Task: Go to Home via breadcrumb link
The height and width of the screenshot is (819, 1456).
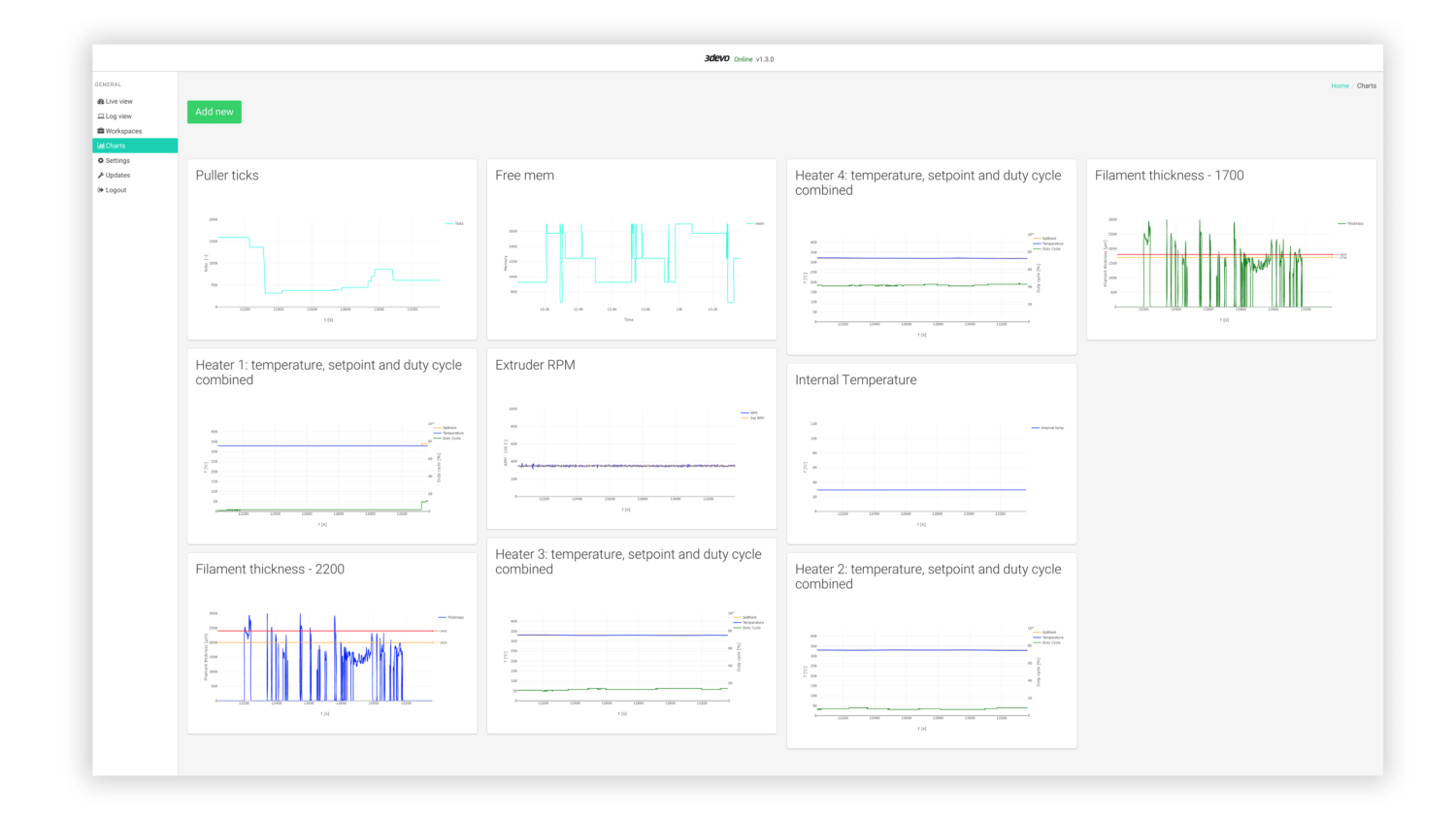Action: 1340,86
